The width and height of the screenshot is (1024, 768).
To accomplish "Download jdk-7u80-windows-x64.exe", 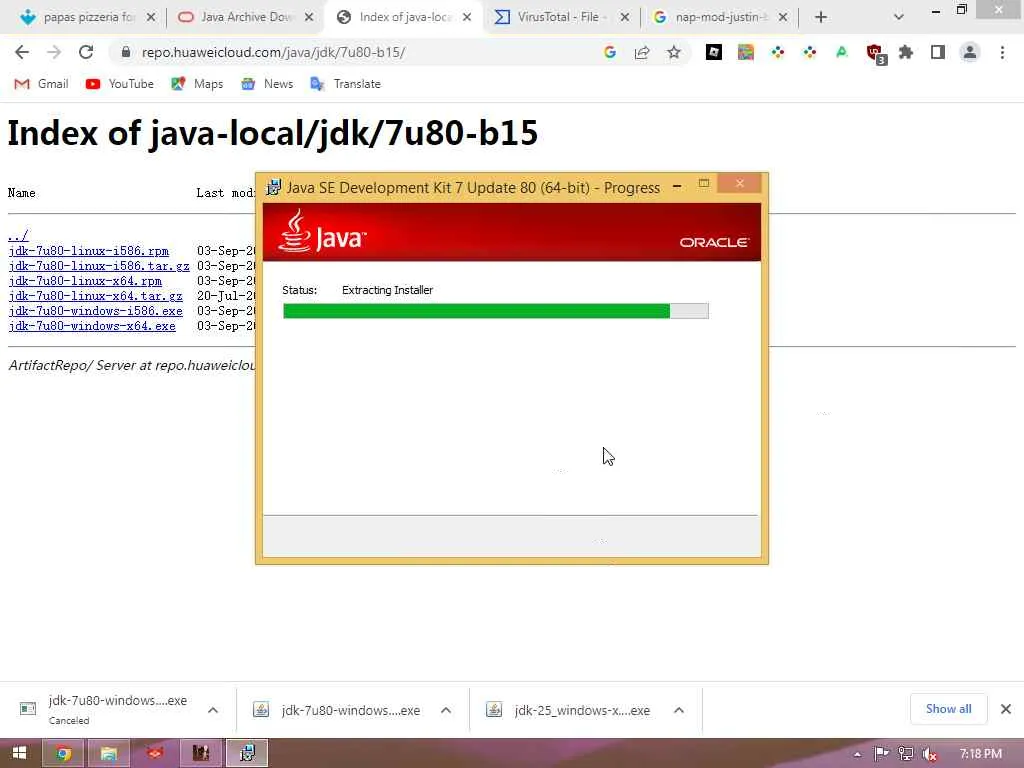I will [92, 326].
